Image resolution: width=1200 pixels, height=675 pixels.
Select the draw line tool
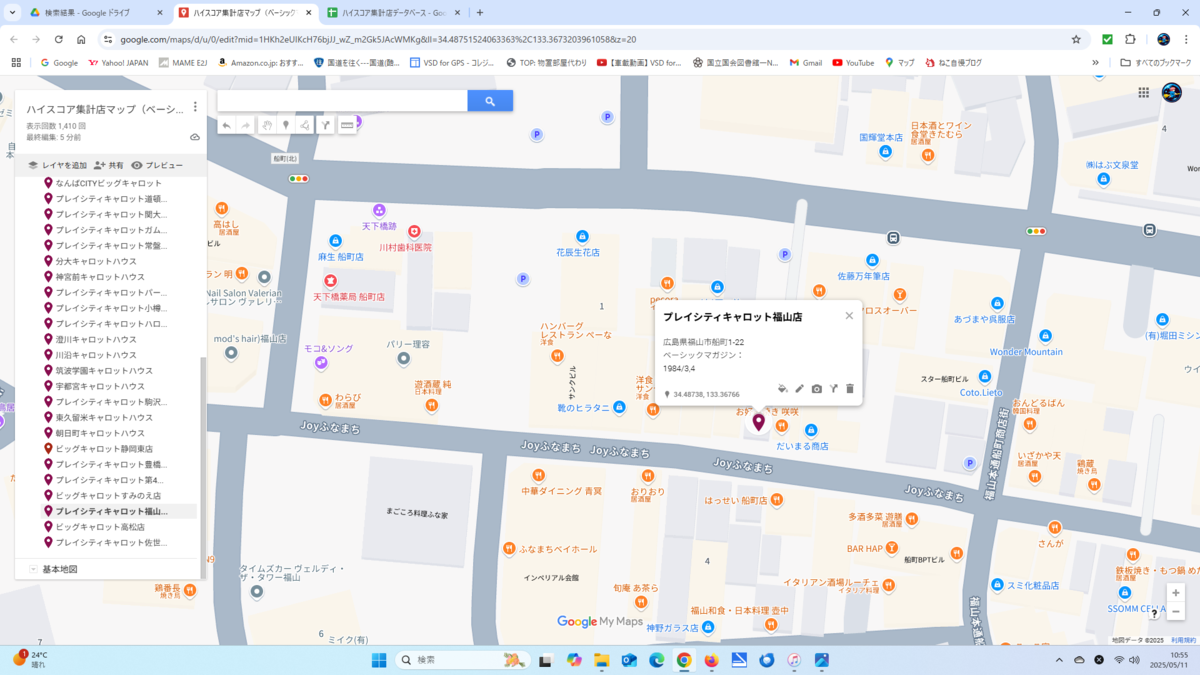[305, 126]
